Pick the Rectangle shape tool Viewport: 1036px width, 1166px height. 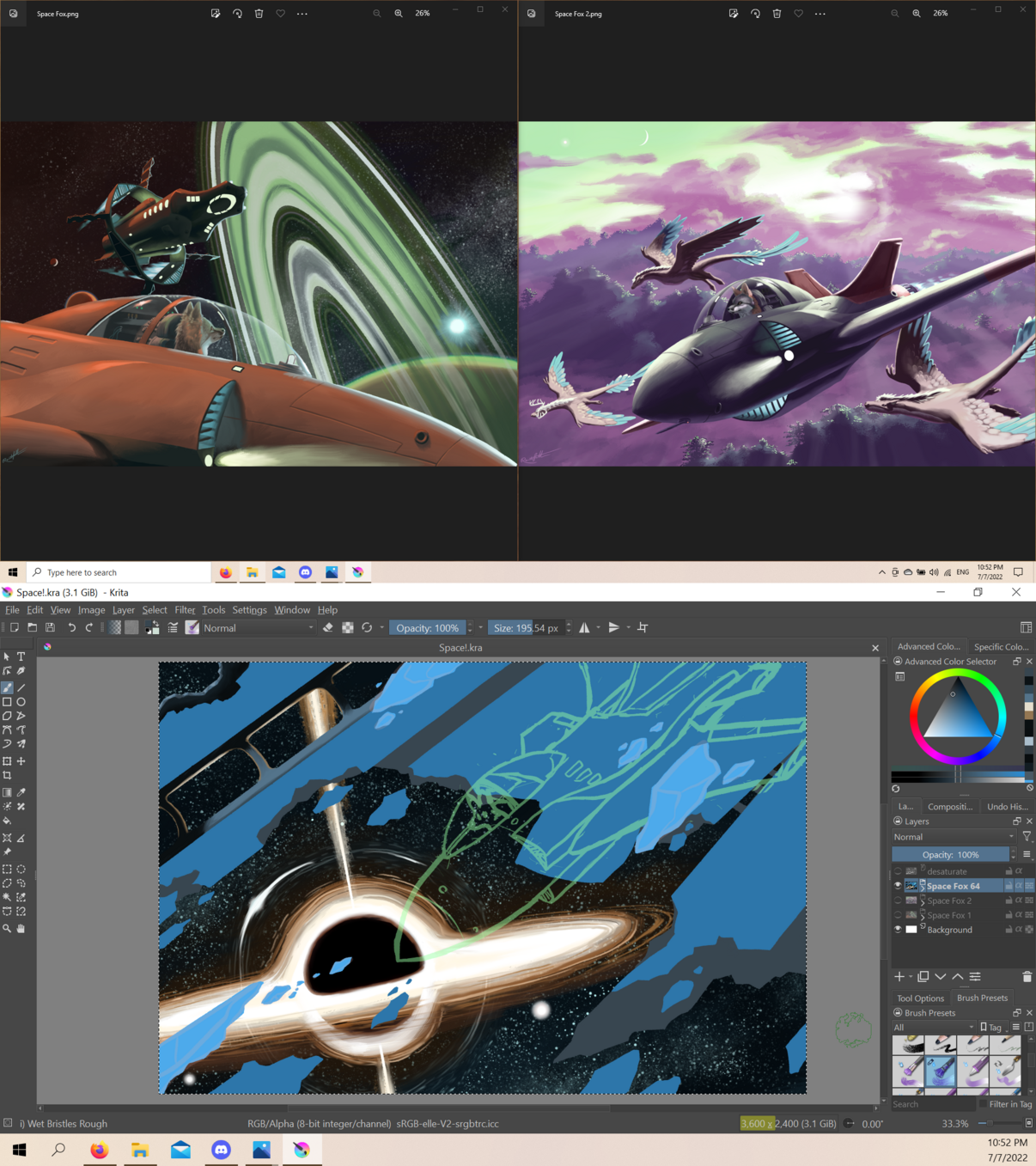click(7, 702)
